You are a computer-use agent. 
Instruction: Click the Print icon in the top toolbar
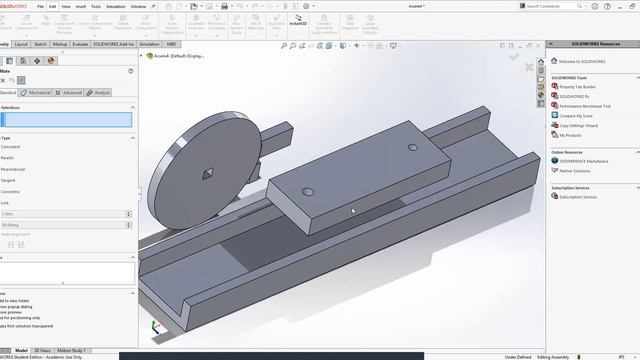point(224,6)
